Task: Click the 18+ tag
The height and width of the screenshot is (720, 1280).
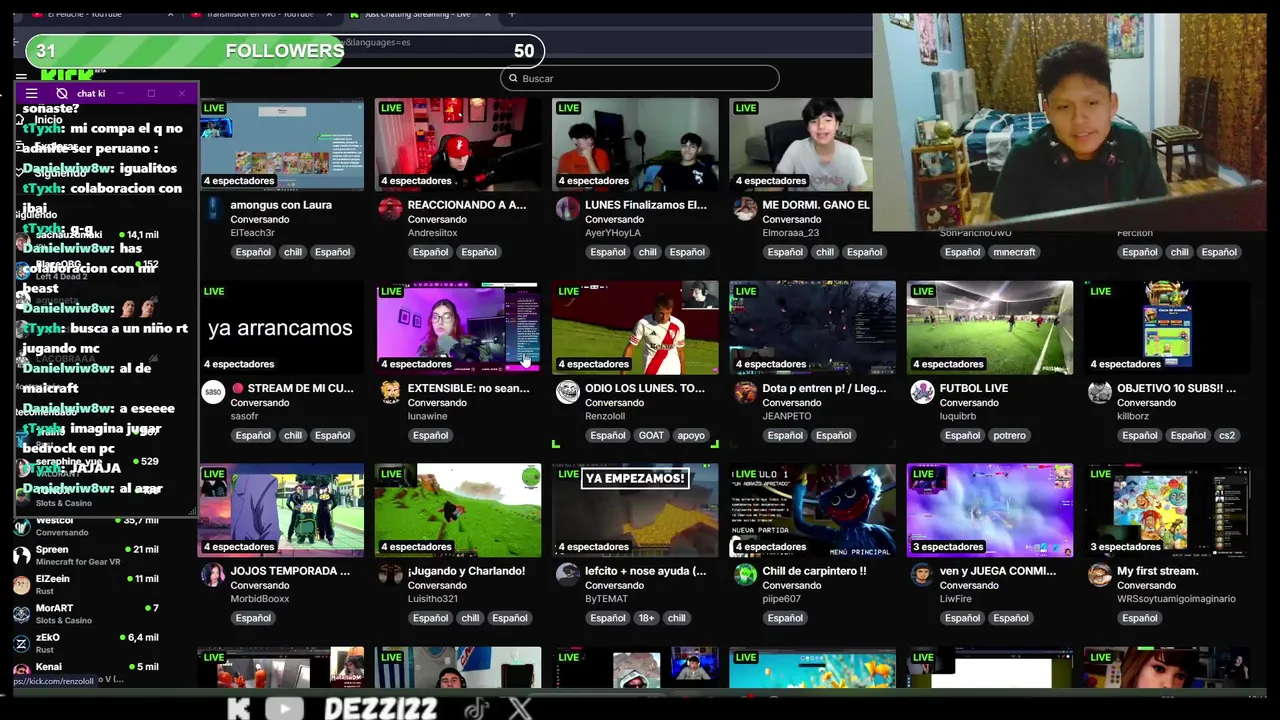Action: 647,618
